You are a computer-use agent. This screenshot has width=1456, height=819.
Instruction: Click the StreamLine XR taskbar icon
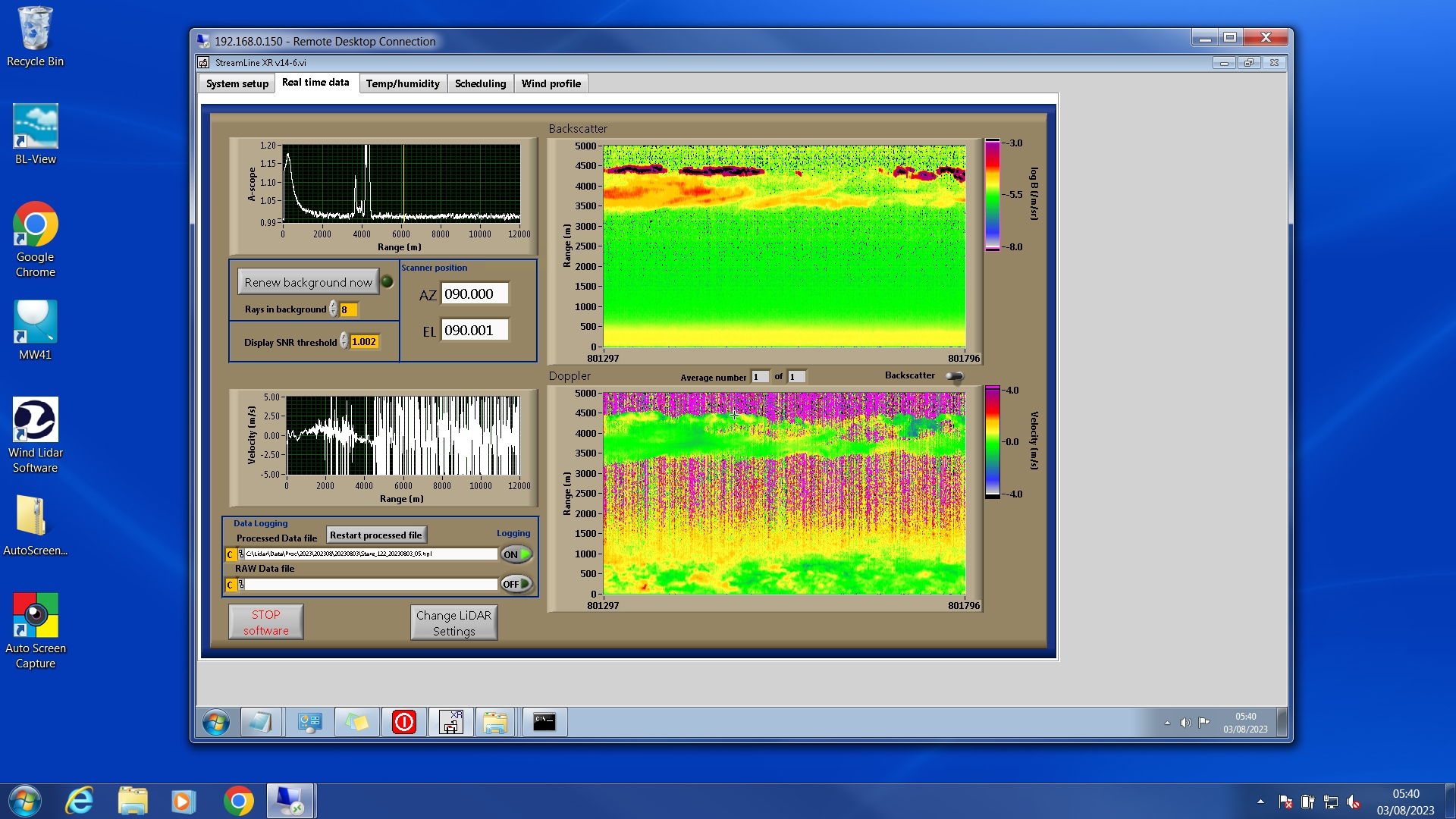pos(451,723)
